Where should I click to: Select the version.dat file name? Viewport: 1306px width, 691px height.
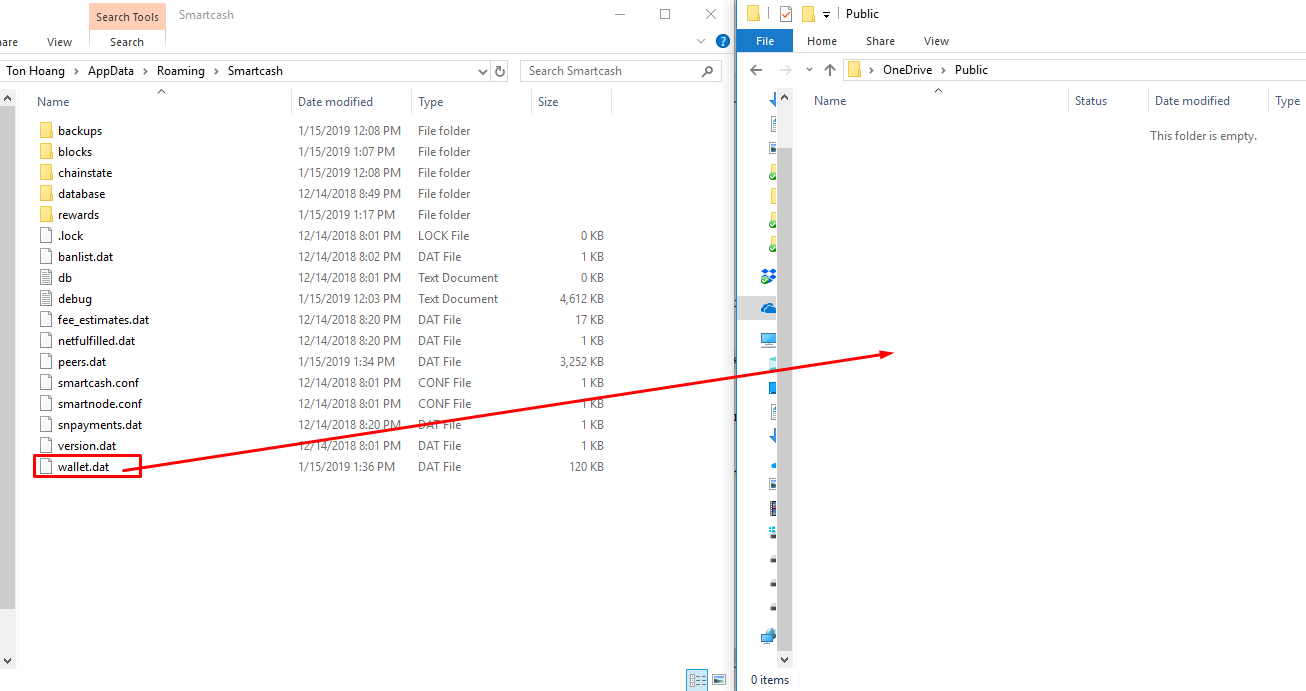coord(87,446)
